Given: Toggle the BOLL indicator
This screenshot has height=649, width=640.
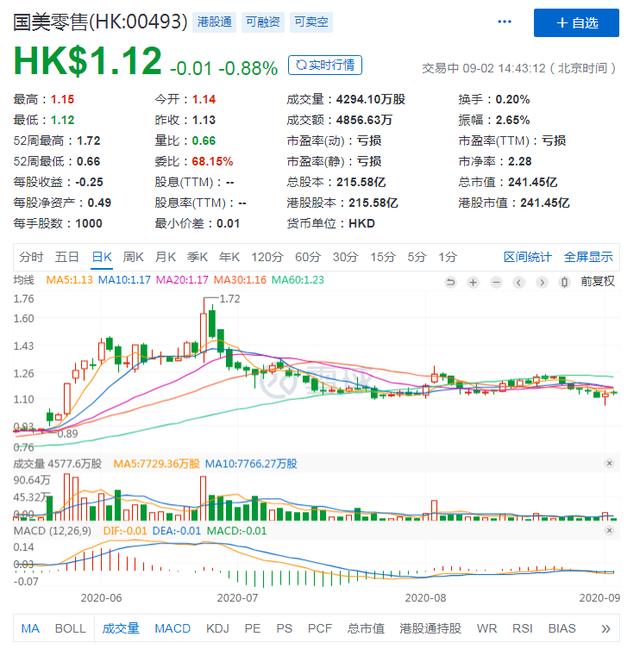Looking at the screenshot, I should tap(70, 629).
